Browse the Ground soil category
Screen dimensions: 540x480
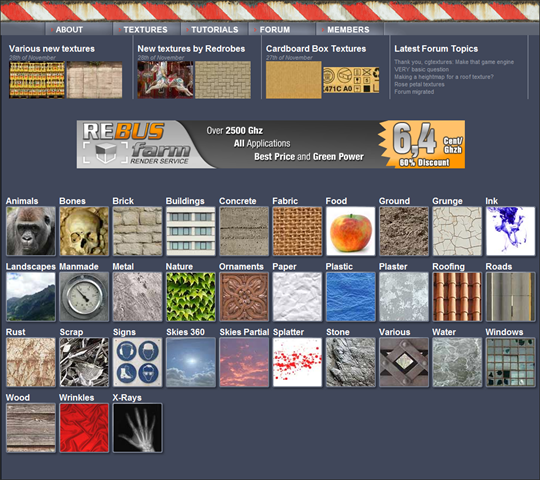coord(404,231)
